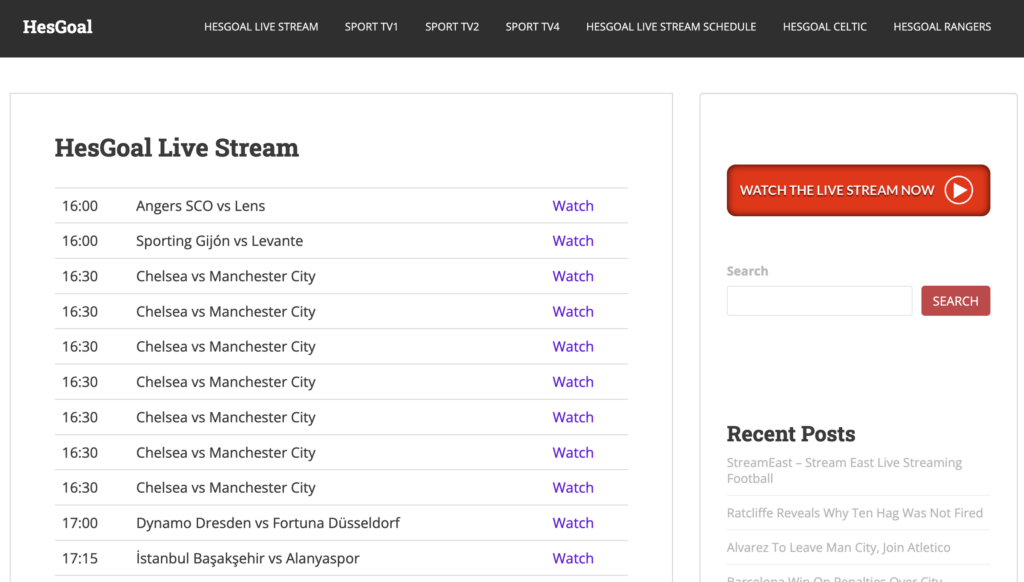Focus the Search input field
The width and height of the screenshot is (1024, 582).
point(820,300)
